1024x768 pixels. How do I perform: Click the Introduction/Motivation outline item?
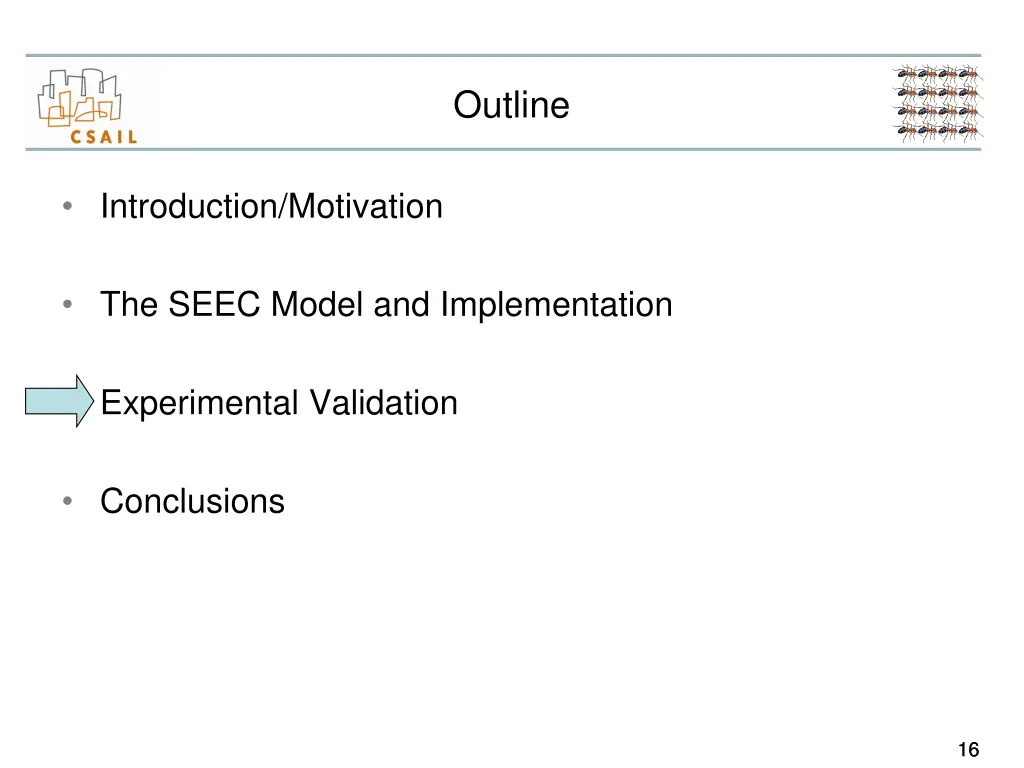tap(272, 206)
